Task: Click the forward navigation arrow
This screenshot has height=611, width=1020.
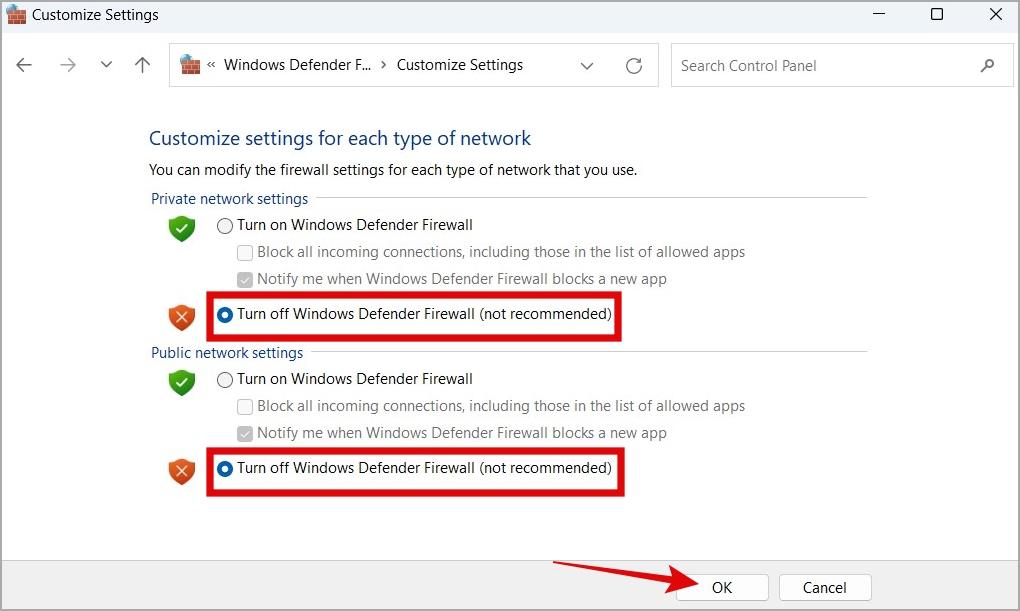Action: point(68,65)
